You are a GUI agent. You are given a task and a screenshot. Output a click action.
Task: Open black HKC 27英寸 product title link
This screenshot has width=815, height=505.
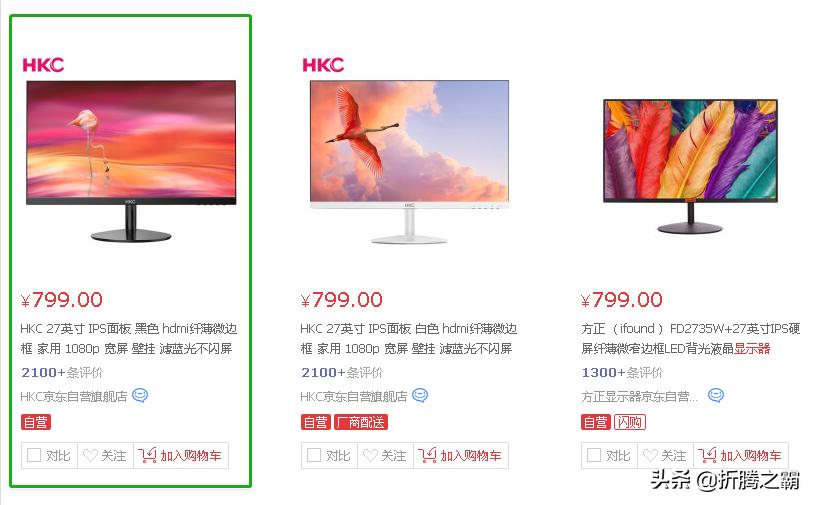(129, 338)
